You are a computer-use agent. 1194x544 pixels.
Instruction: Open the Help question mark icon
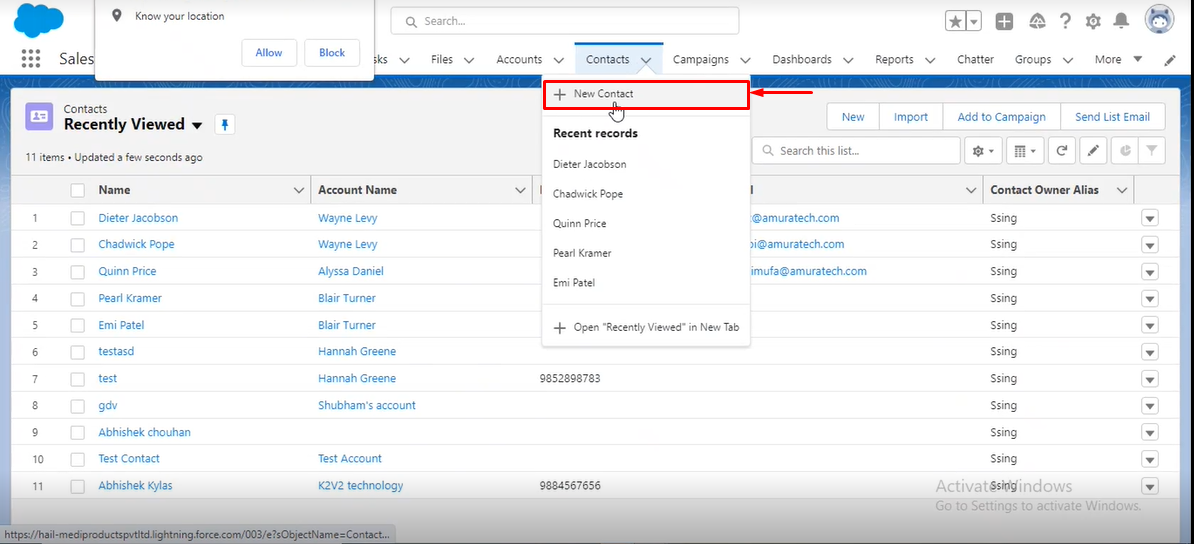point(1065,21)
